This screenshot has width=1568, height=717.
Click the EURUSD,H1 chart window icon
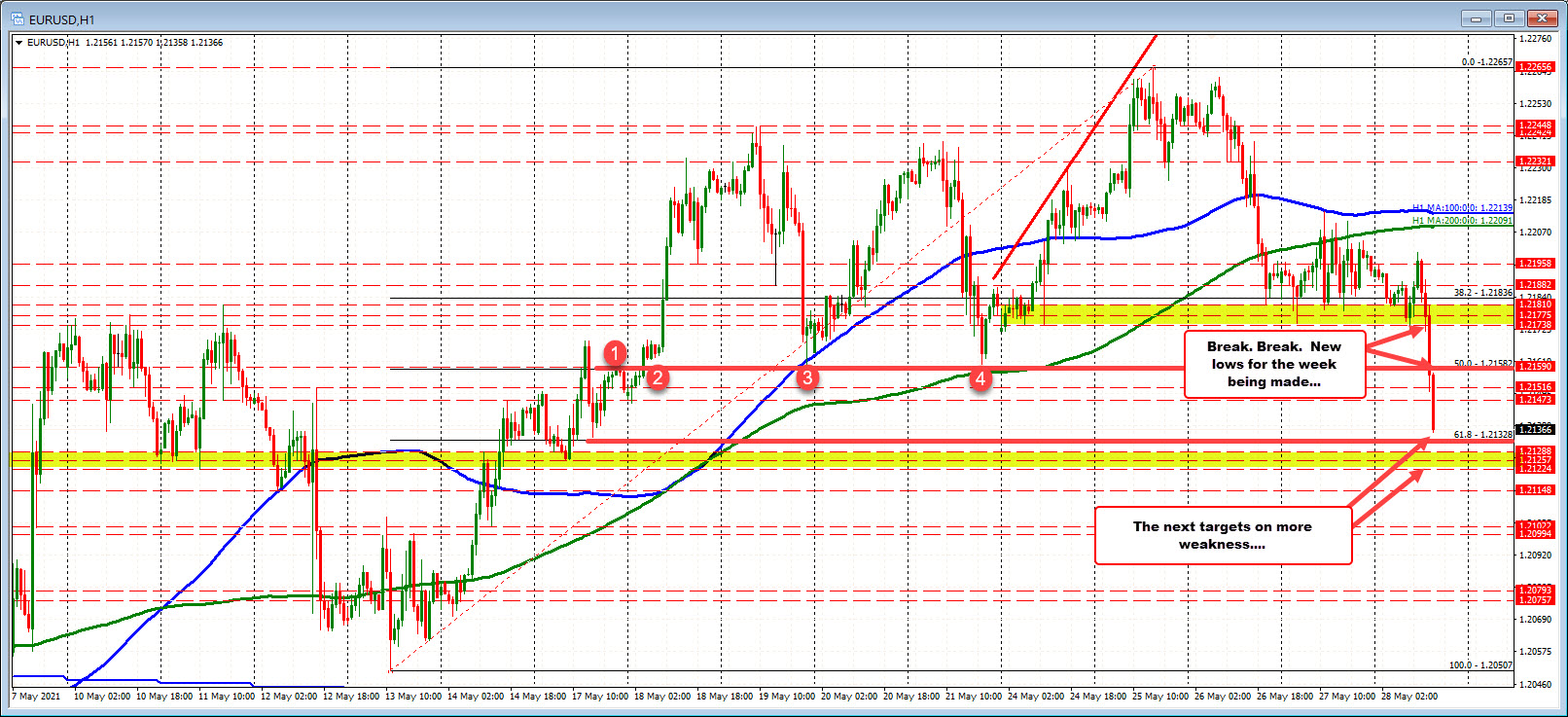pos(17,18)
